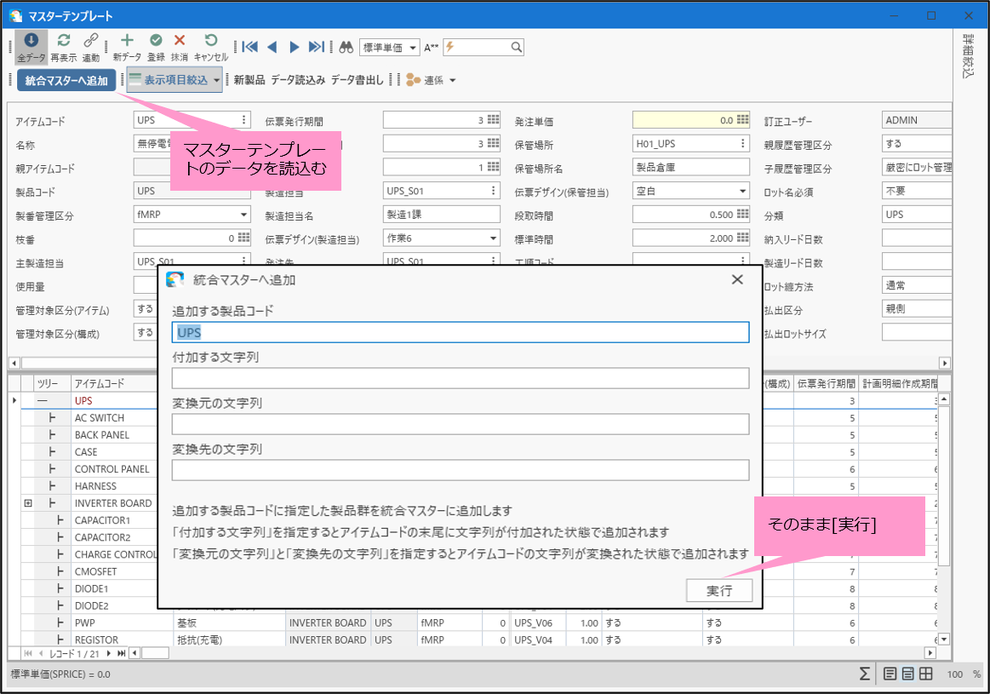This screenshot has height=694, width=990.
Task: Open calculator icon in 標準時間 field
Action: click(742, 238)
